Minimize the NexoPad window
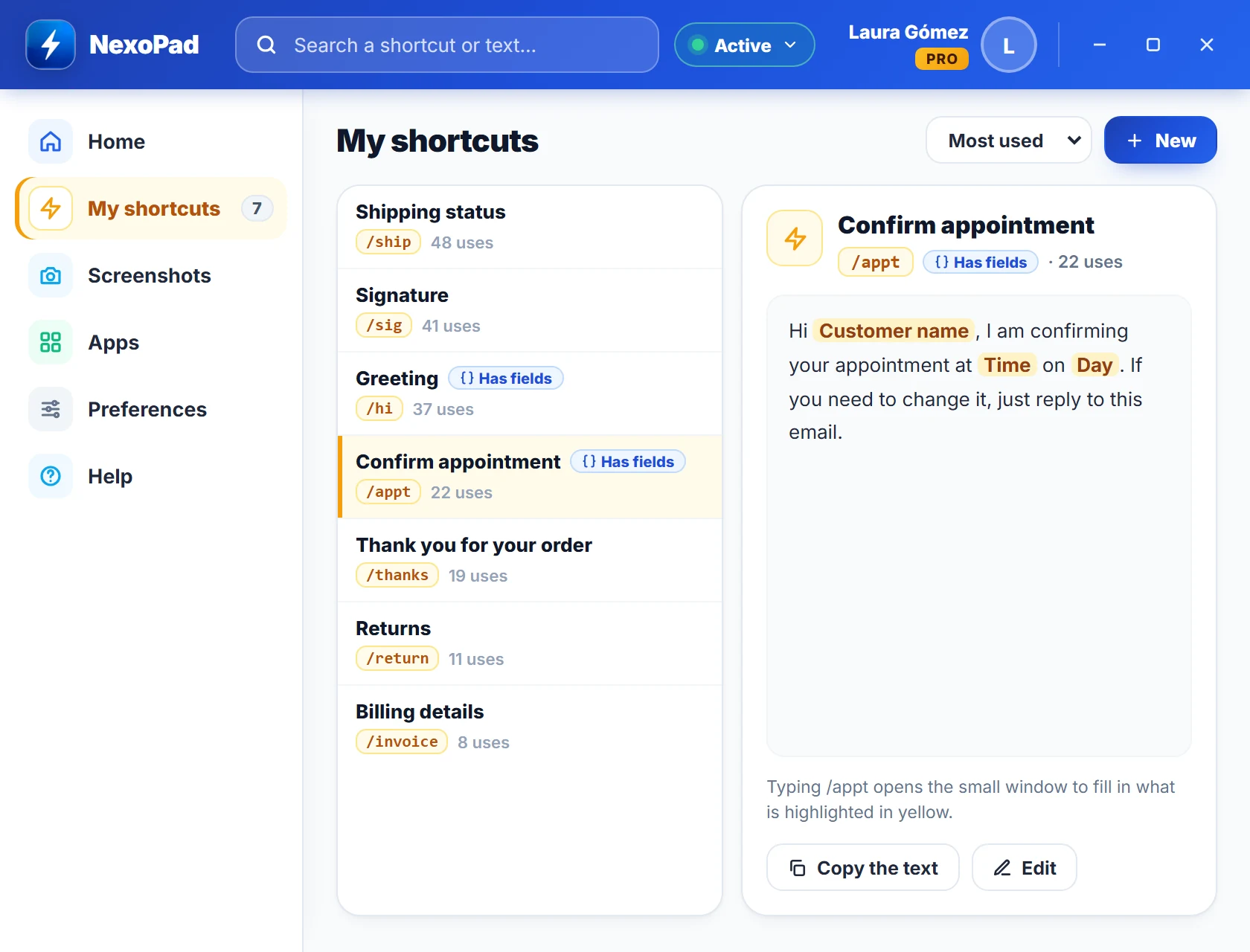1250x952 pixels. (x=1100, y=45)
